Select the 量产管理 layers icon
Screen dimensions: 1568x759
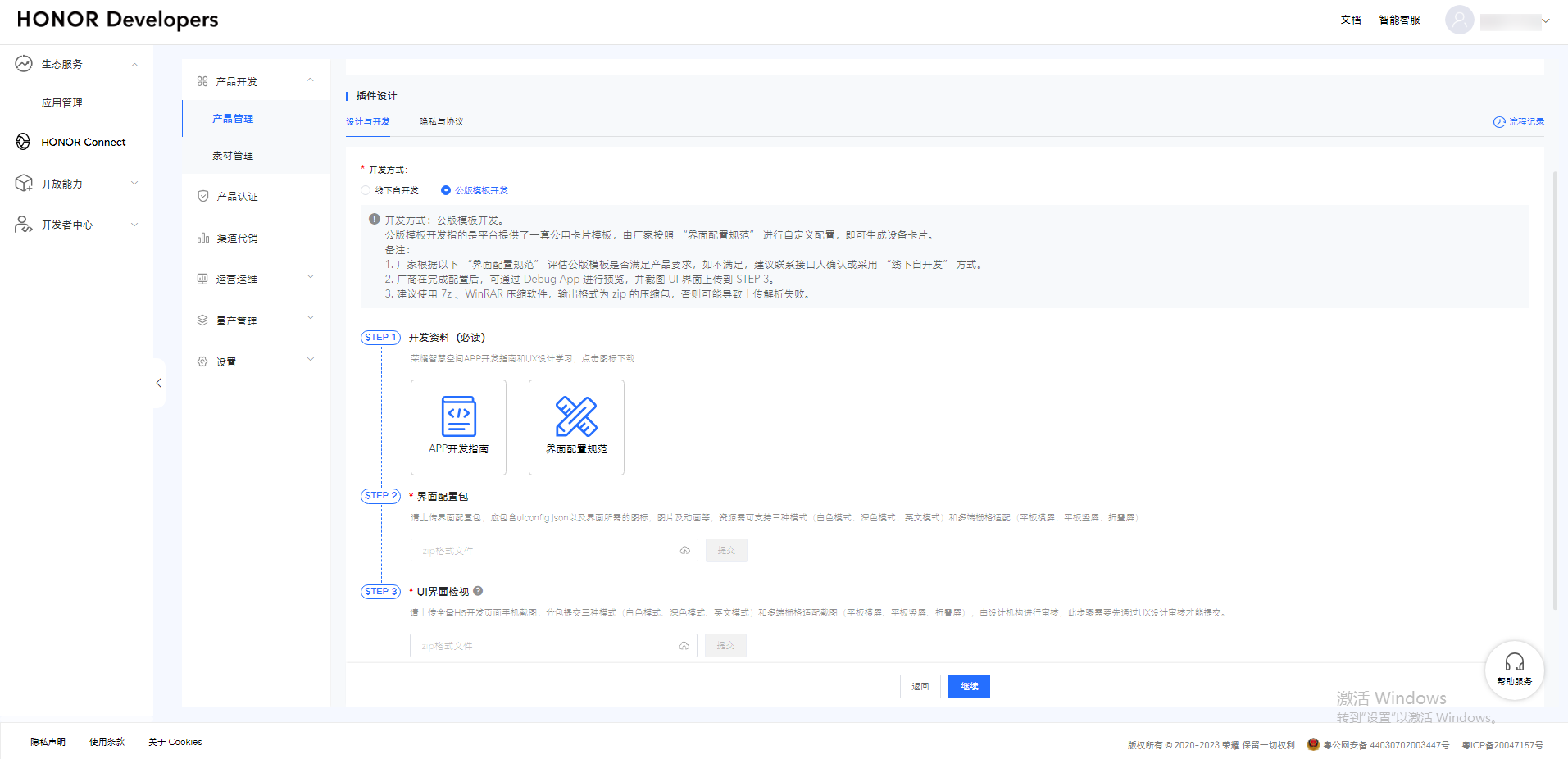click(x=202, y=320)
